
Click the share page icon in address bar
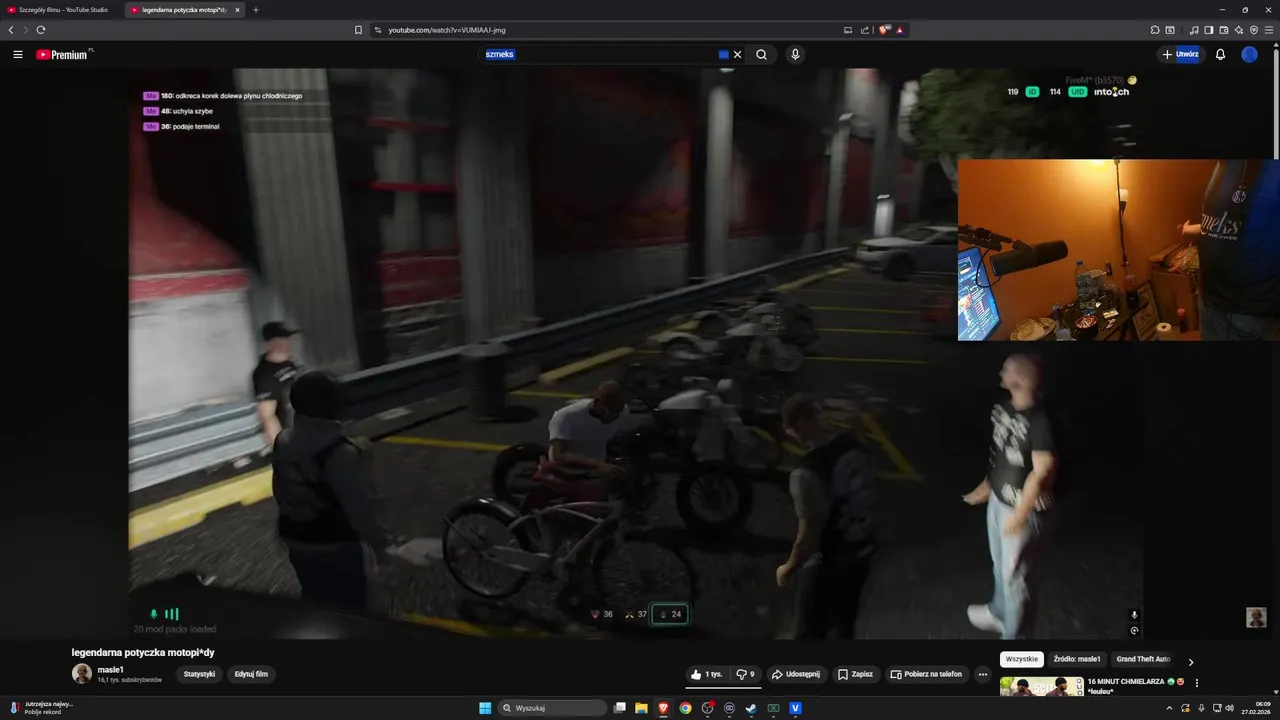pyautogui.click(x=865, y=30)
